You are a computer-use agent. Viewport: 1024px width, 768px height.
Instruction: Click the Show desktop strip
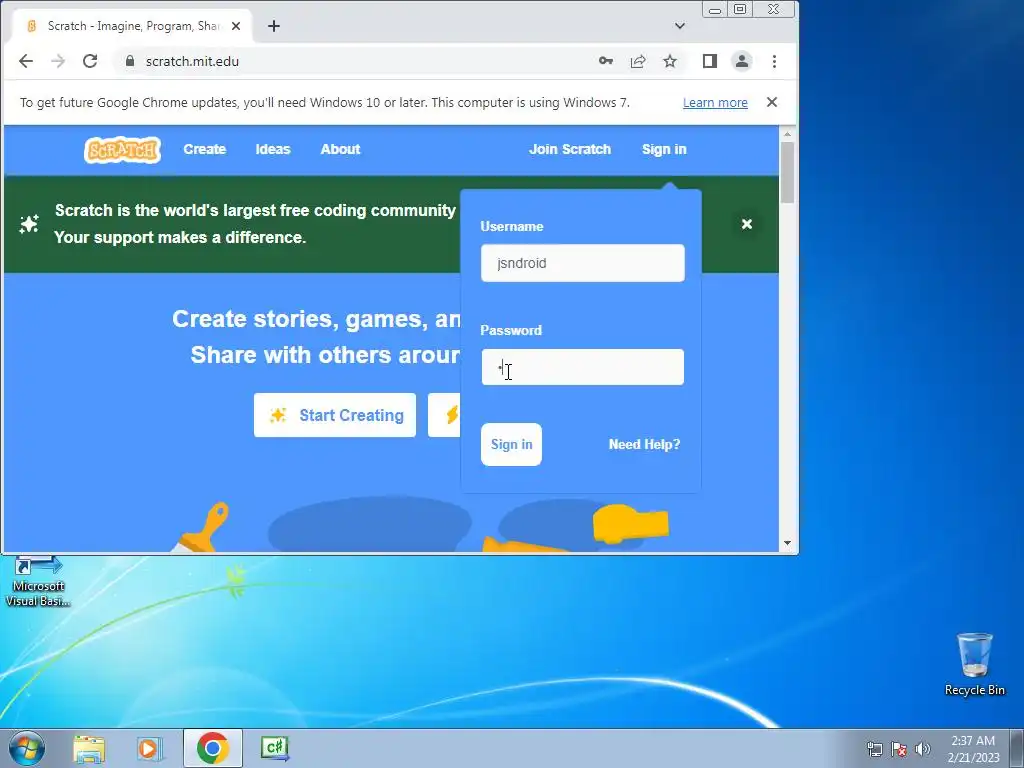pos(1017,748)
